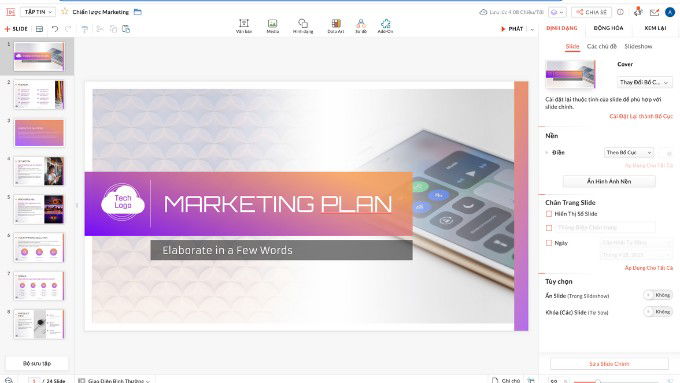Open the Thay Đổi Bố Cục dropdown
The height and width of the screenshot is (383, 680).
click(644, 82)
